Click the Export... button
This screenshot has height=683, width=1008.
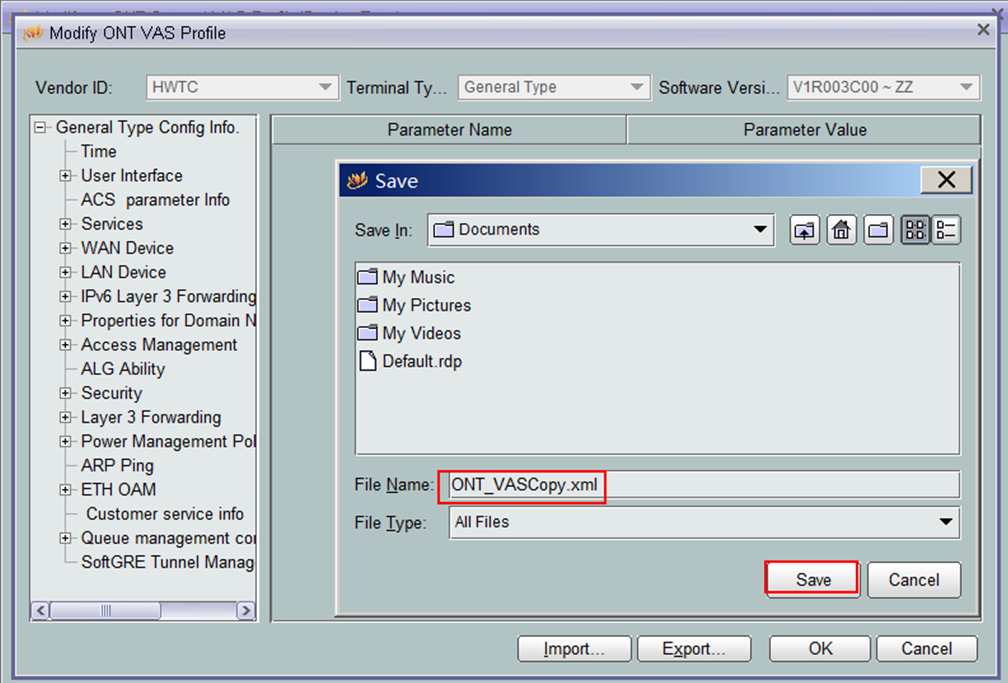click(693, 649)
